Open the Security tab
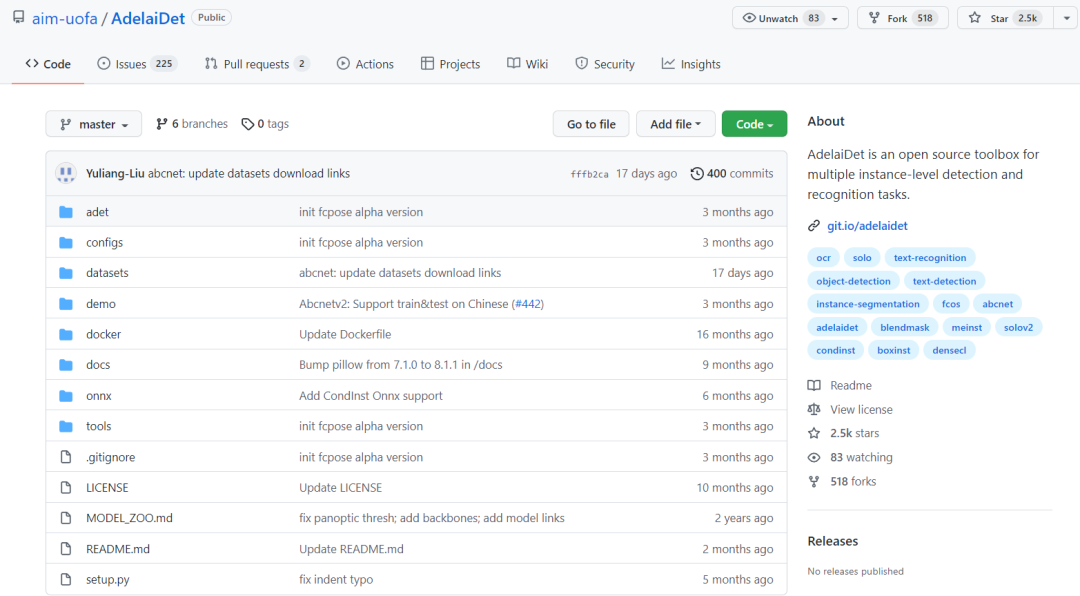The width and height of the screenshot is (1080, 596). click(x=605, y=64)
